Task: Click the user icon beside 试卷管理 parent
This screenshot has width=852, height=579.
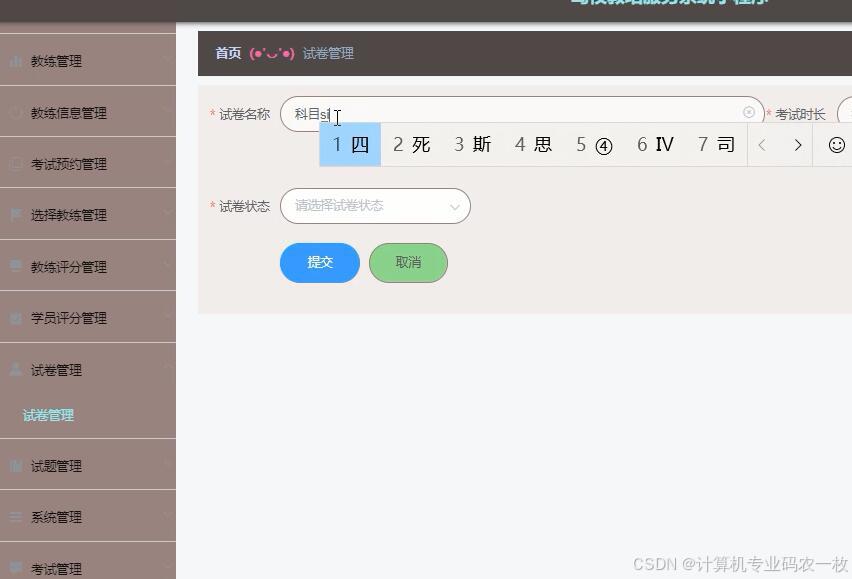Action: (x=16, y=369)
